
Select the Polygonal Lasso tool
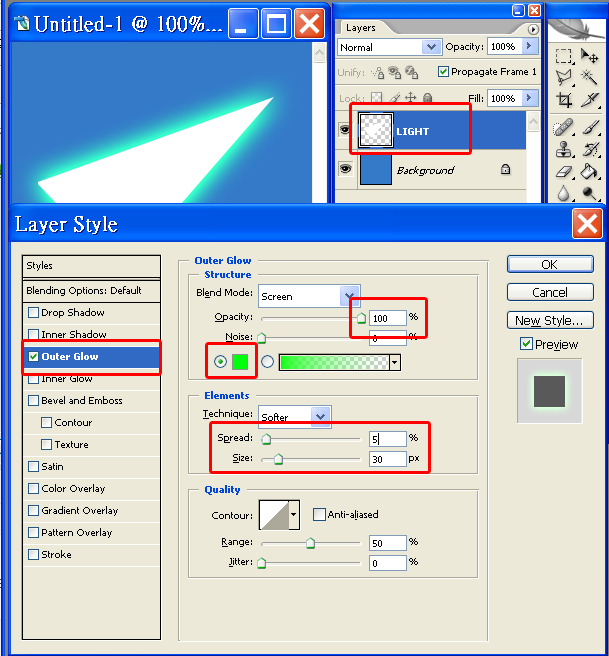[x=563, y=77]
